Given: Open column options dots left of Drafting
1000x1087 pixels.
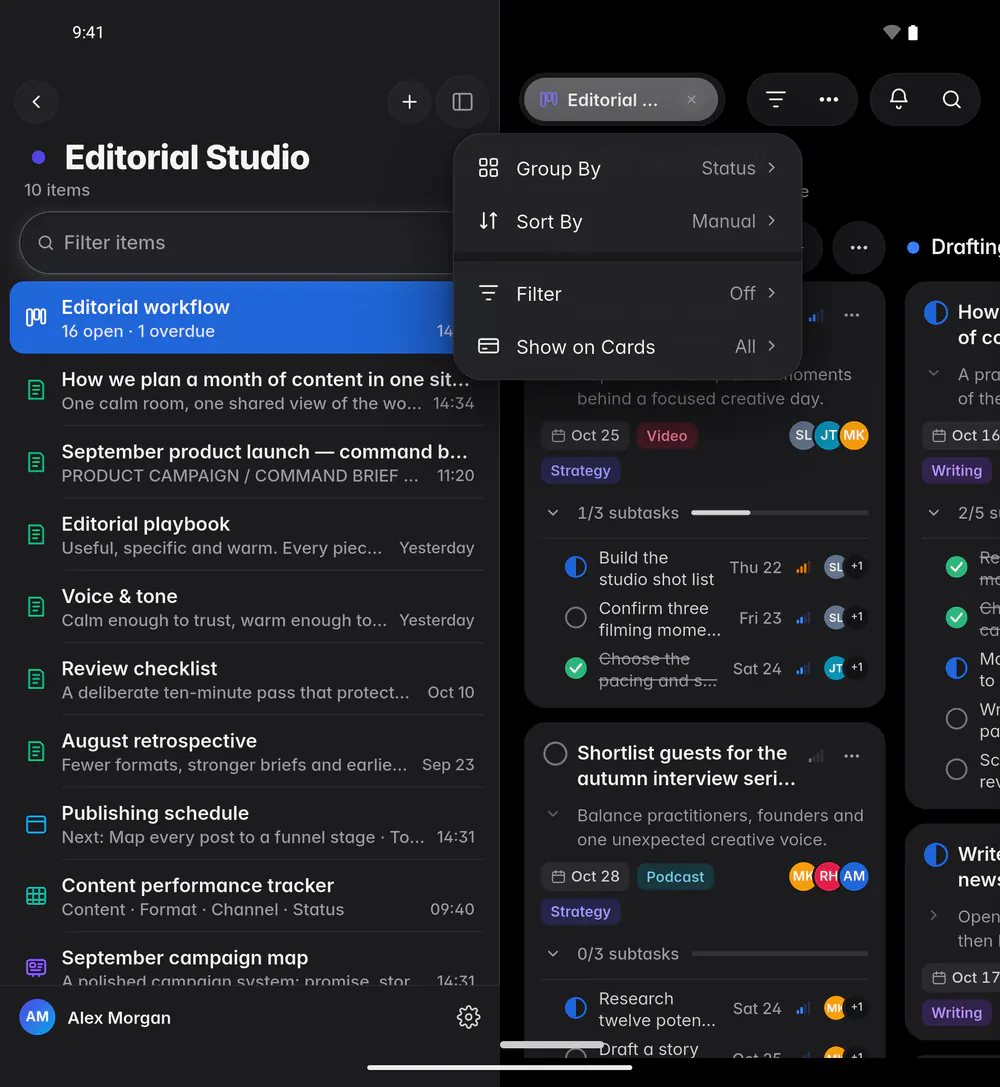Looking at the screenshot, I should [x=859, y=247].
